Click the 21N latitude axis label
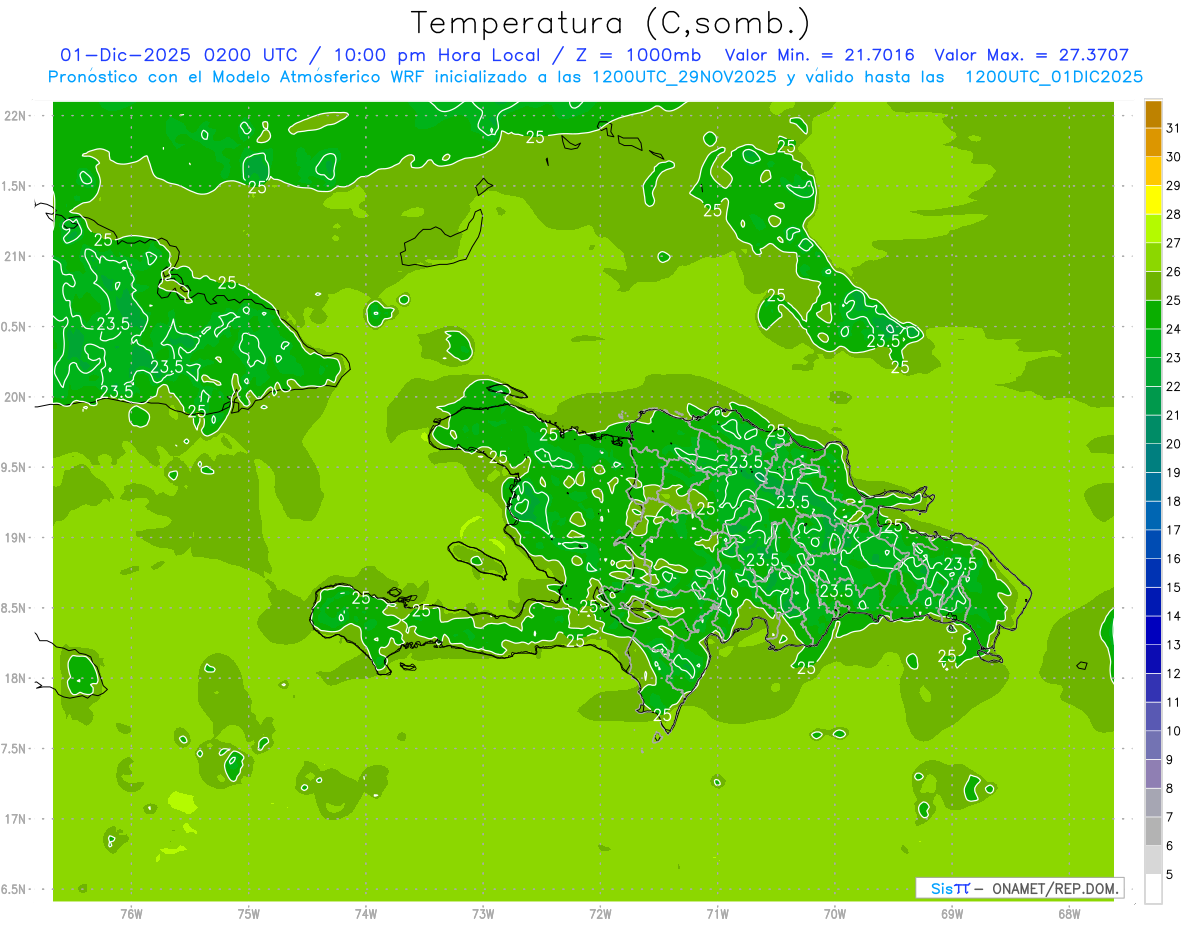Image resolution: width=1200 pixels, height=927 pixels. pyautogui.click(x=17, y=256)
